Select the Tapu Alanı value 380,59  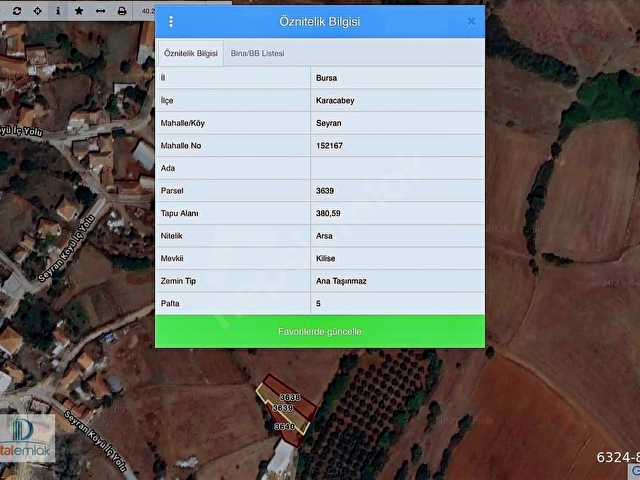coord(328,213)
